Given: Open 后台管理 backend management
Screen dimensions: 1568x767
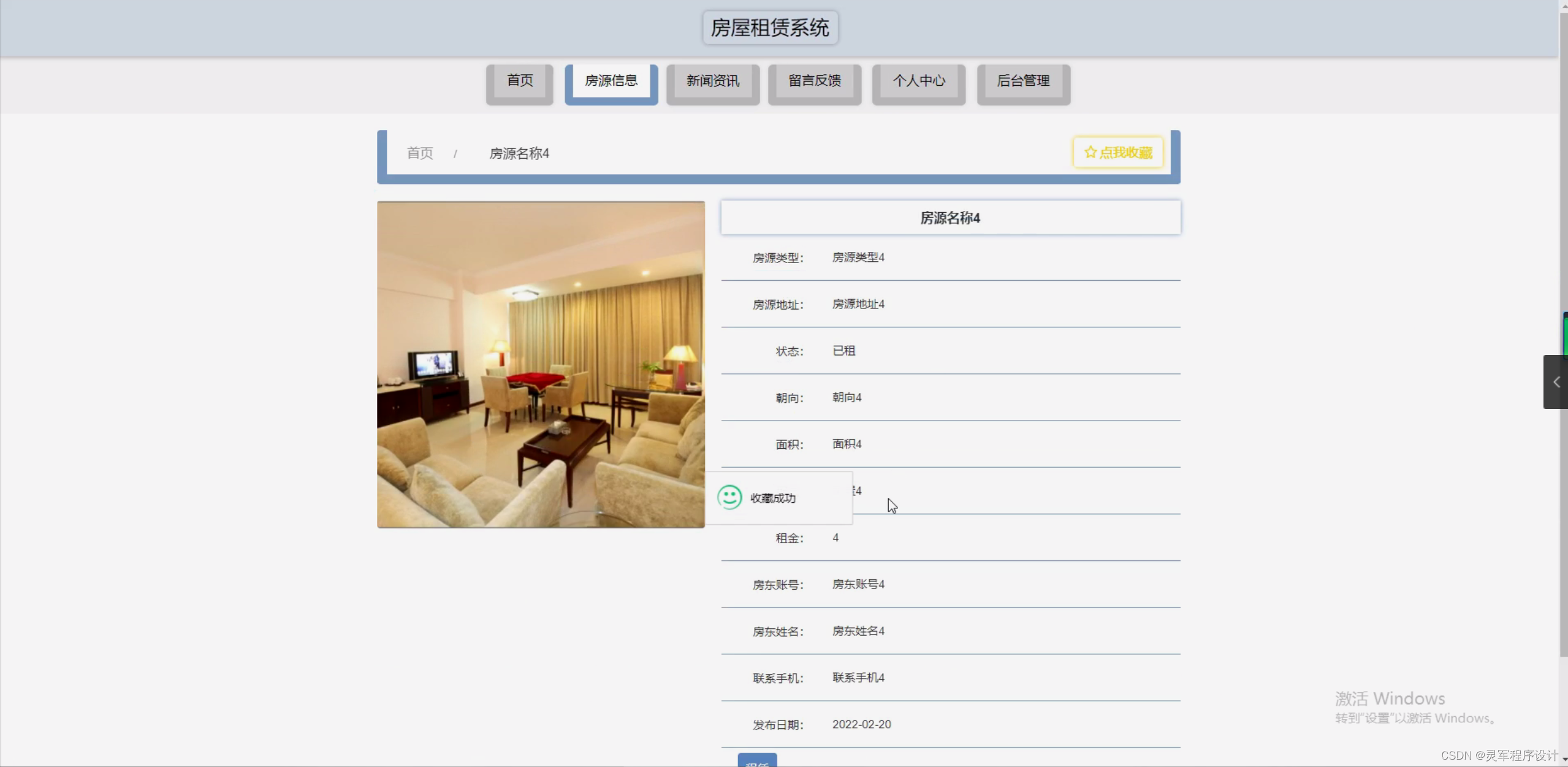Looking at the screenshot, I should [1022, 80].
